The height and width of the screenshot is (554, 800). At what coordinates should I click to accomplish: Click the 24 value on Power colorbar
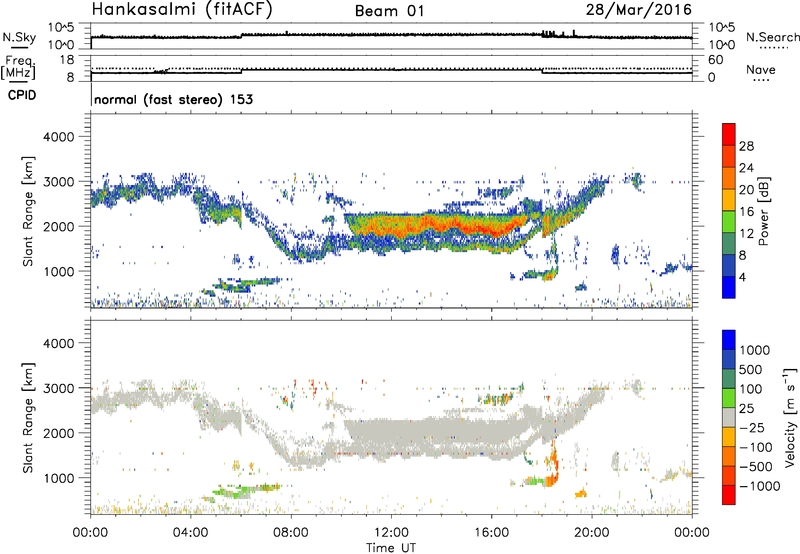[746, 168]
